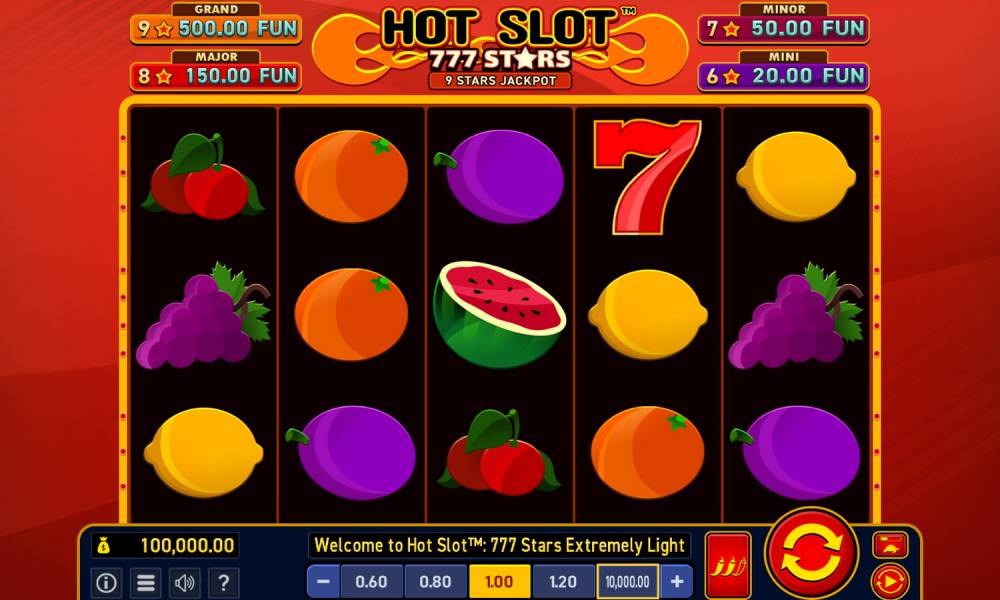Open the info paytable icon

(107, 582)
